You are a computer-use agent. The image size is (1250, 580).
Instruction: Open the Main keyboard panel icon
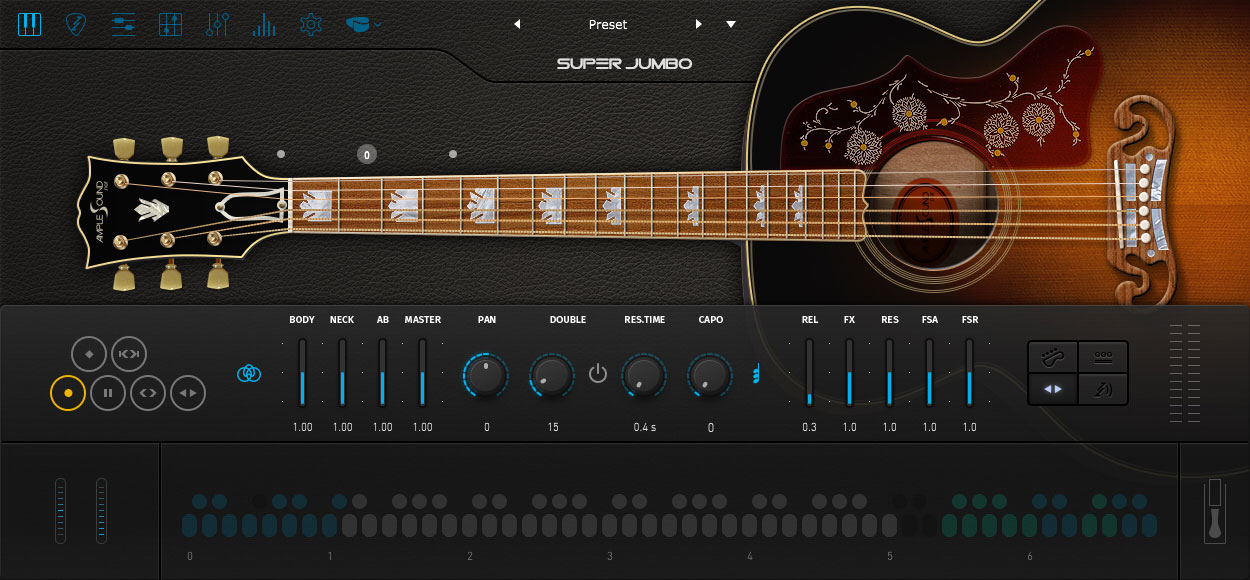pos(29,24)
